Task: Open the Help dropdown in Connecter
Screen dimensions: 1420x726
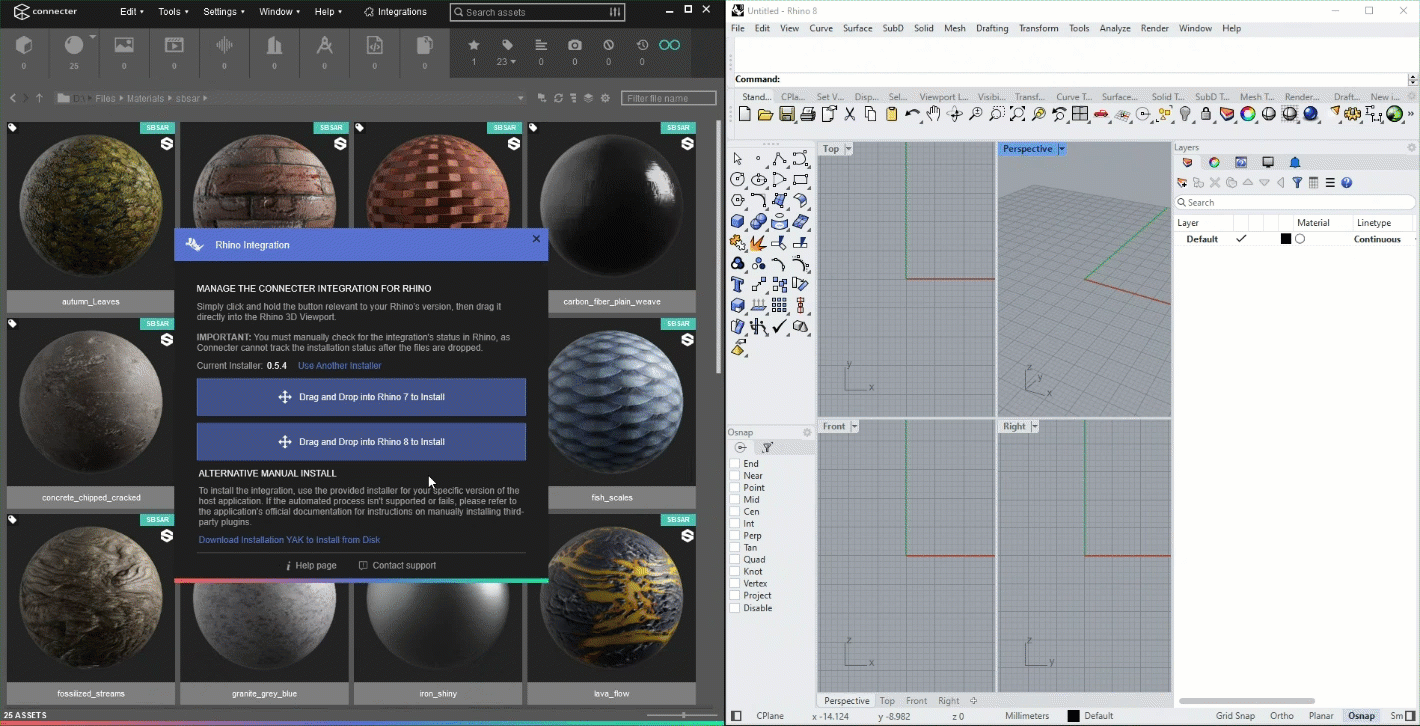Action: (x=328, y=12)
